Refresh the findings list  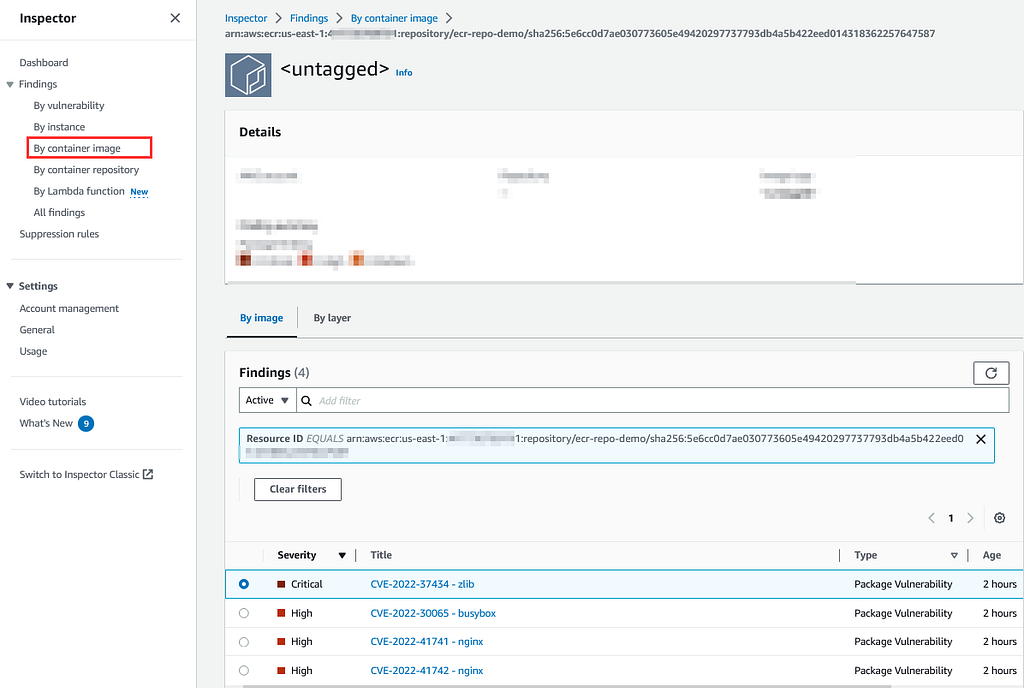click(x=991, y=373)
